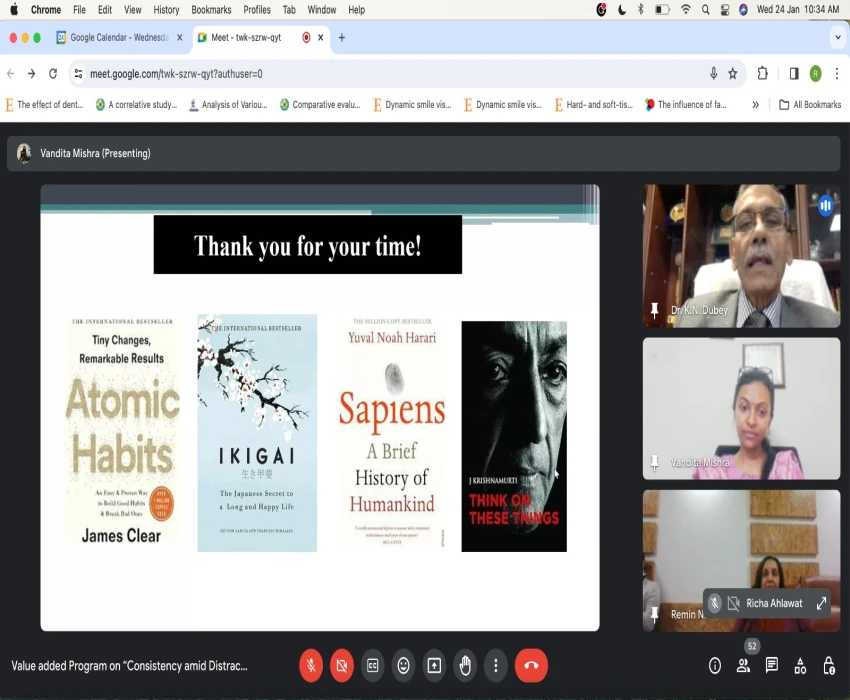Open the Activities panel icon
The height and width of the screenshot is (700, 850).
pos(800,666)
